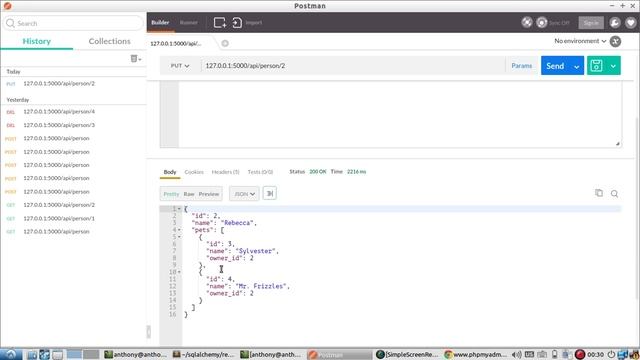Select the Builder tab

coord(160,22)
